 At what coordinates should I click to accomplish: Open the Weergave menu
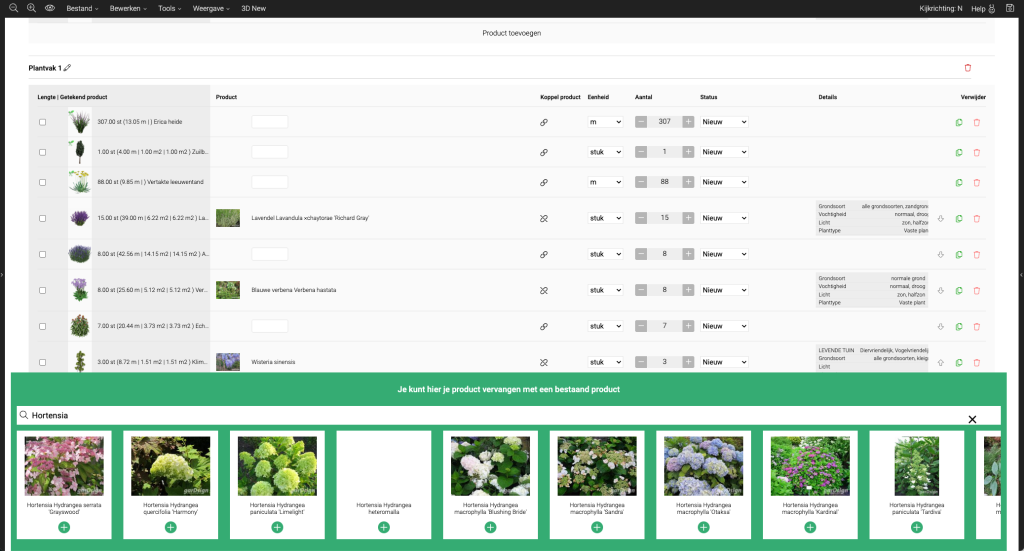pos(211,8)
